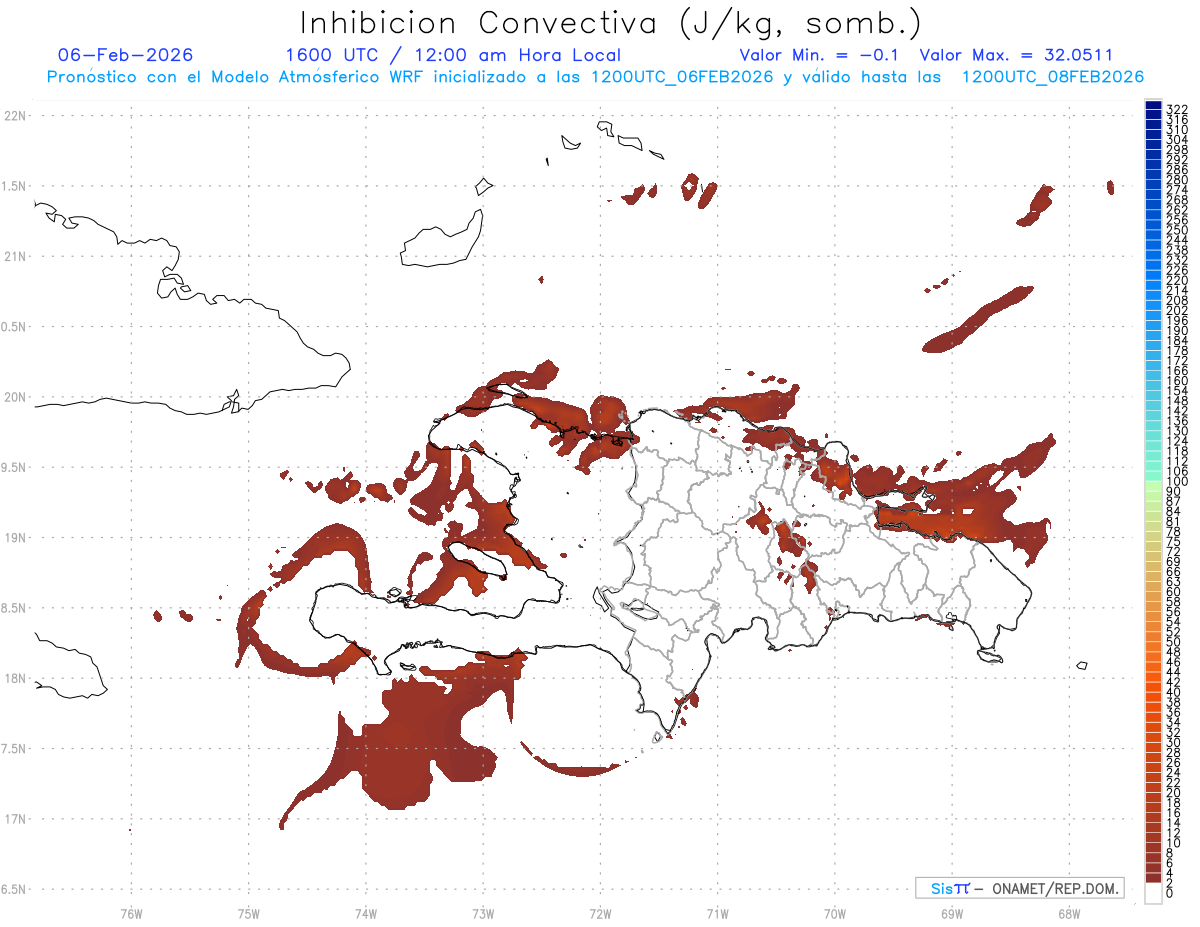Viewport: 1200px width, 927px height.
Task: Click the "70W" longitude label
Action: (834, 912)
